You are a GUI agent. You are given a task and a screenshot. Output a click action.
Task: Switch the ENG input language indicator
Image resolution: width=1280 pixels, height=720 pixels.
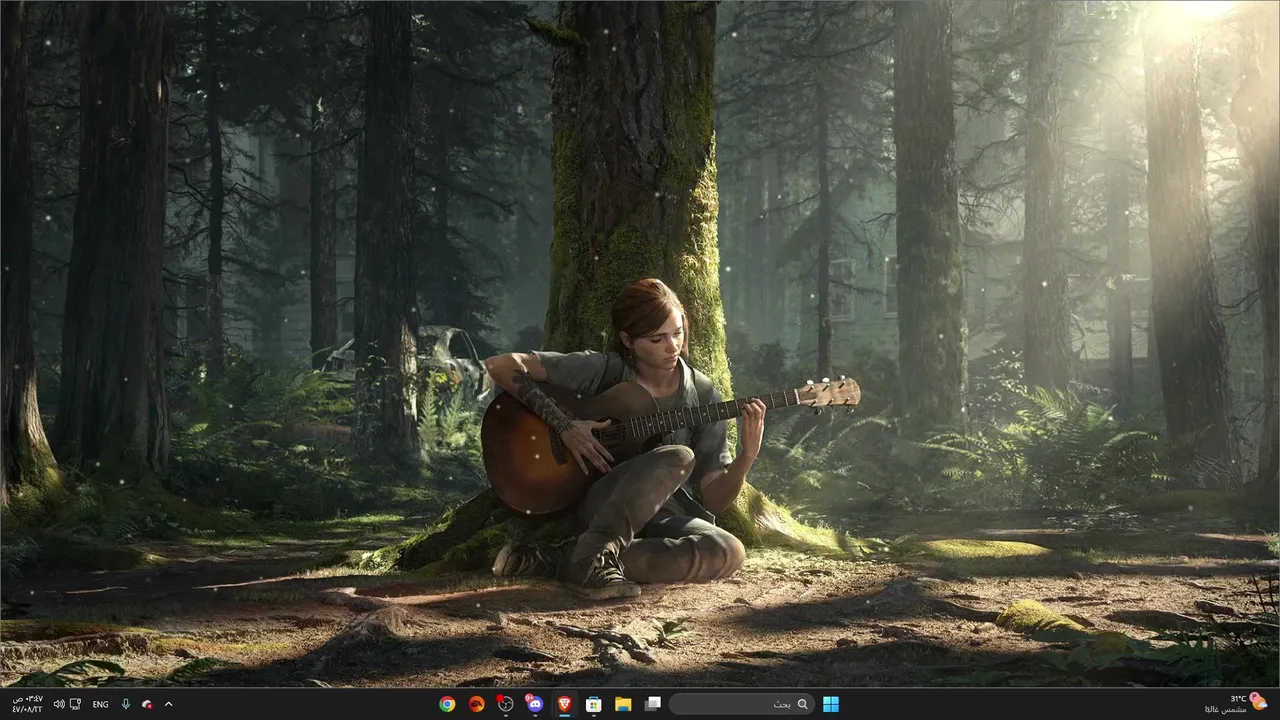[100, 704]
